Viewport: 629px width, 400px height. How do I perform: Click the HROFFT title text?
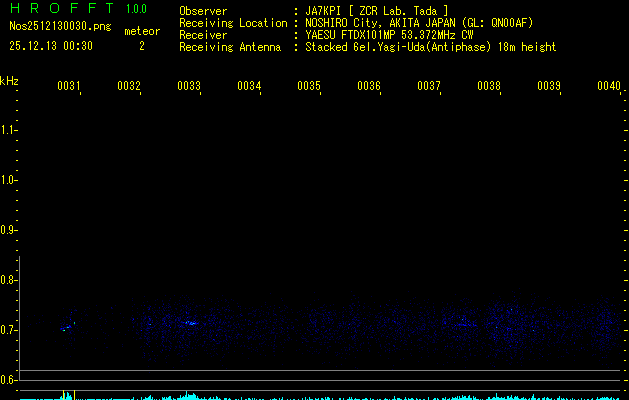[x=60, y=10]
